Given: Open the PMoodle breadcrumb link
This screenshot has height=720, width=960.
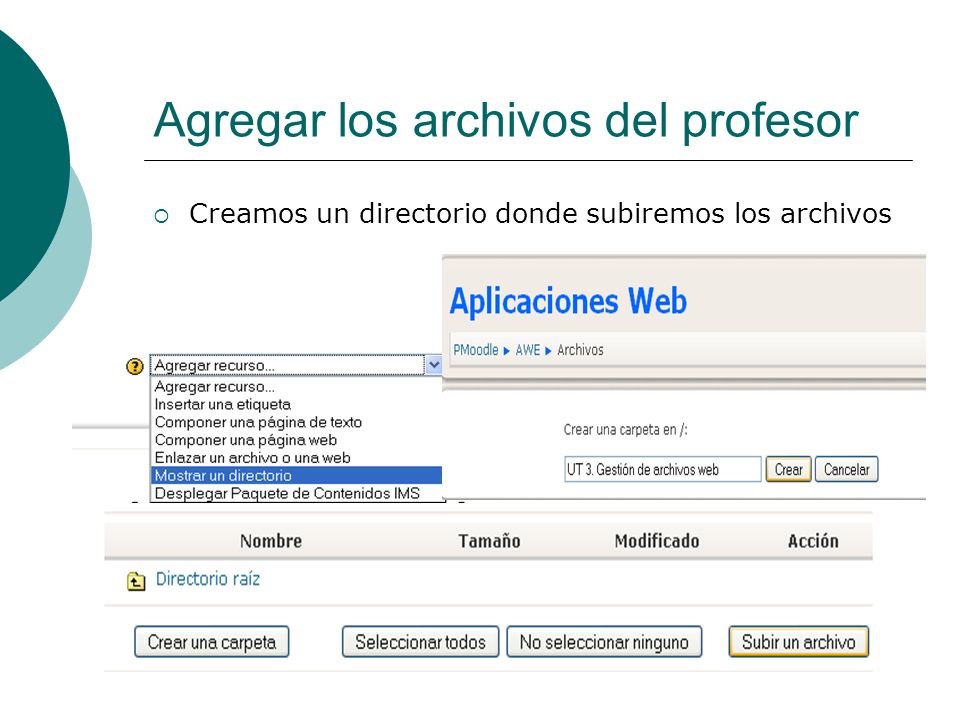Looking at the screenshot, I should point(476,350).
